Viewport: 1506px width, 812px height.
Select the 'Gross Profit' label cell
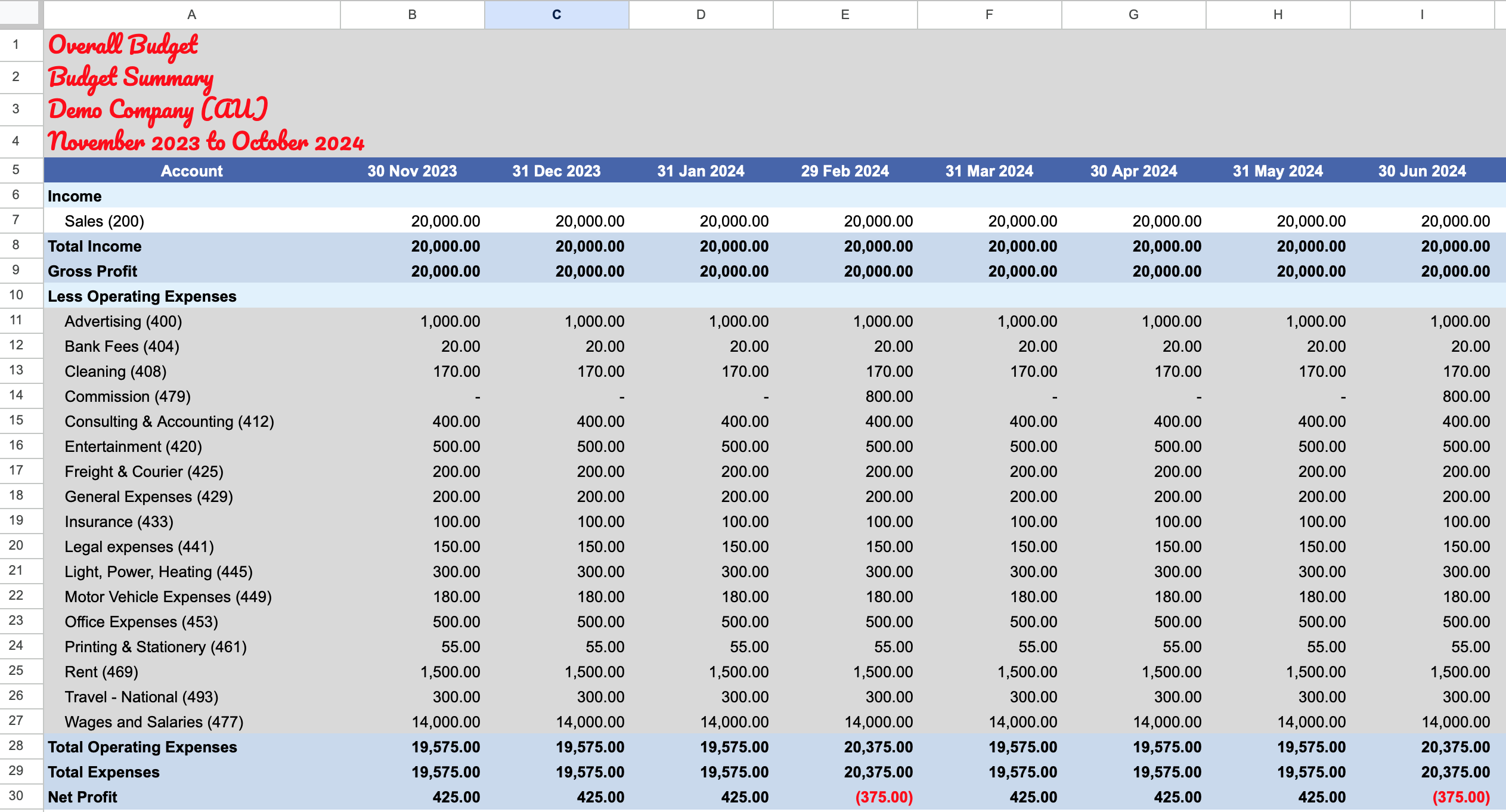click(x=191, y=271)
